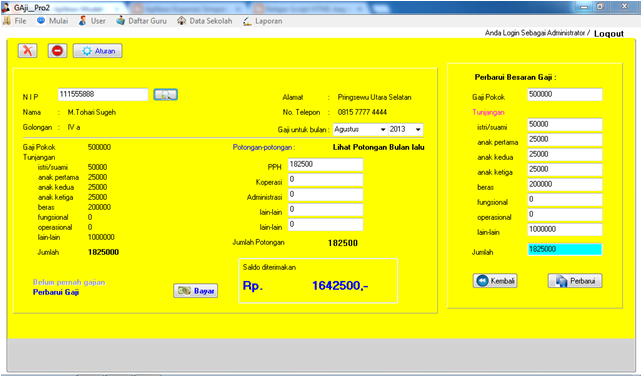Click the red stop circle icon button
Screen dimensions: 642x377
tap(57, 51)
